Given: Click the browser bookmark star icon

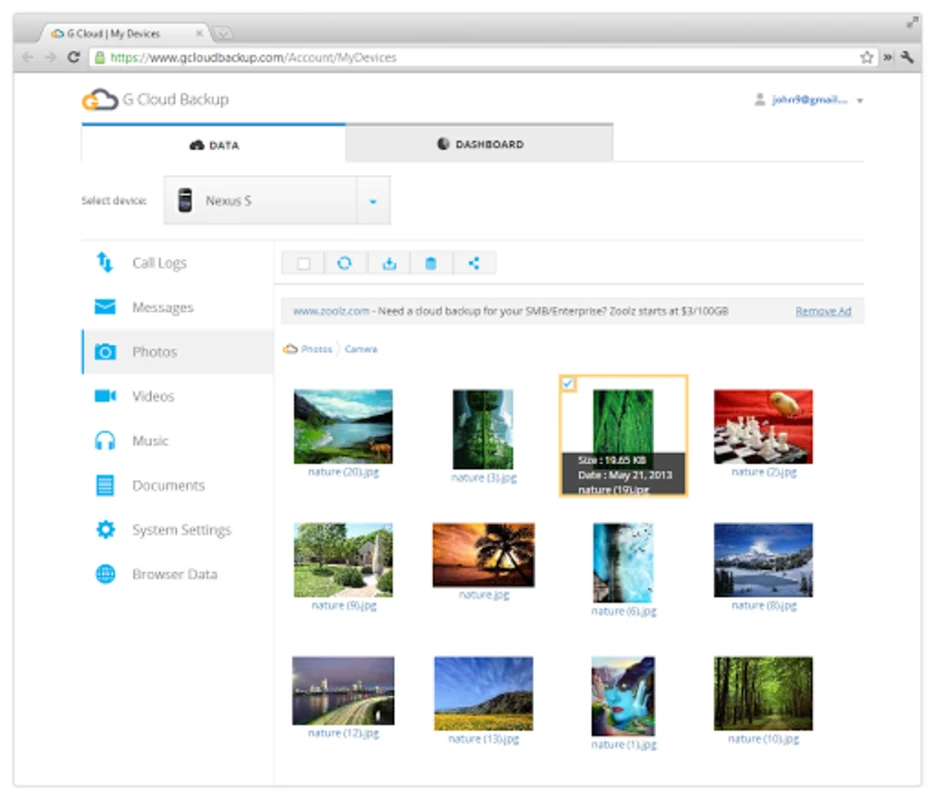Looking at the screenshot, I should coord(866,57).
